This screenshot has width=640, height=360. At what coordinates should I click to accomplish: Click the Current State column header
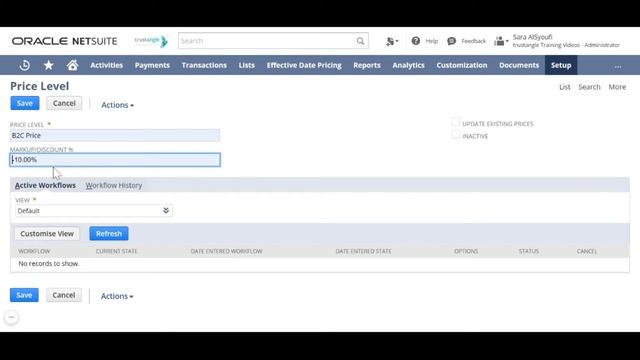coord(116,251)
